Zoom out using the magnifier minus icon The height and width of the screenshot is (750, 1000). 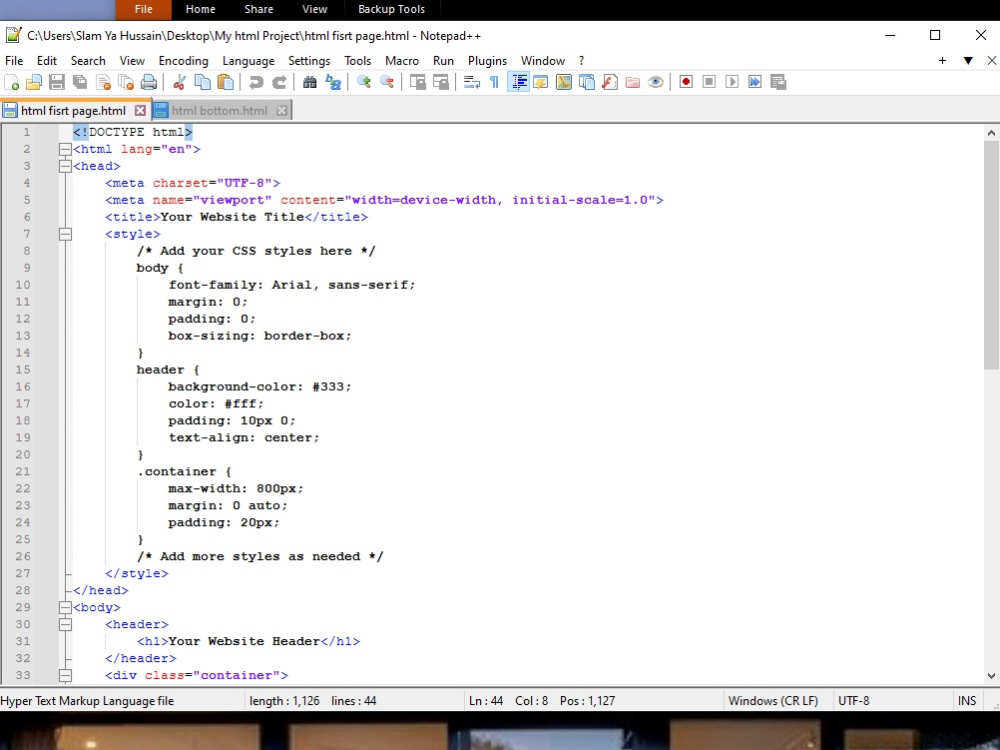tap(386, 82)
